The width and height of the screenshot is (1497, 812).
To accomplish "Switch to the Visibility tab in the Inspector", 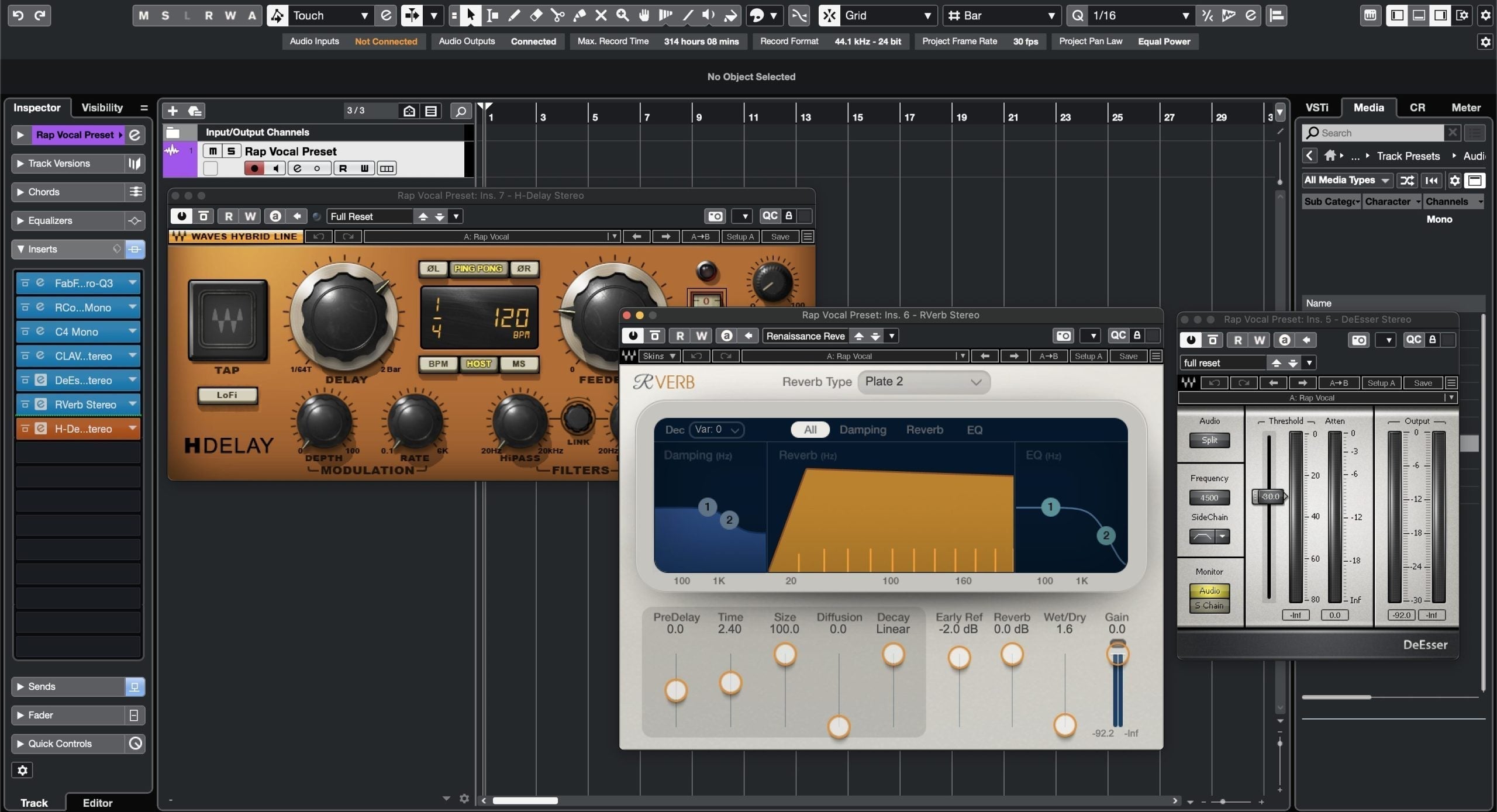I will [101, 107].
